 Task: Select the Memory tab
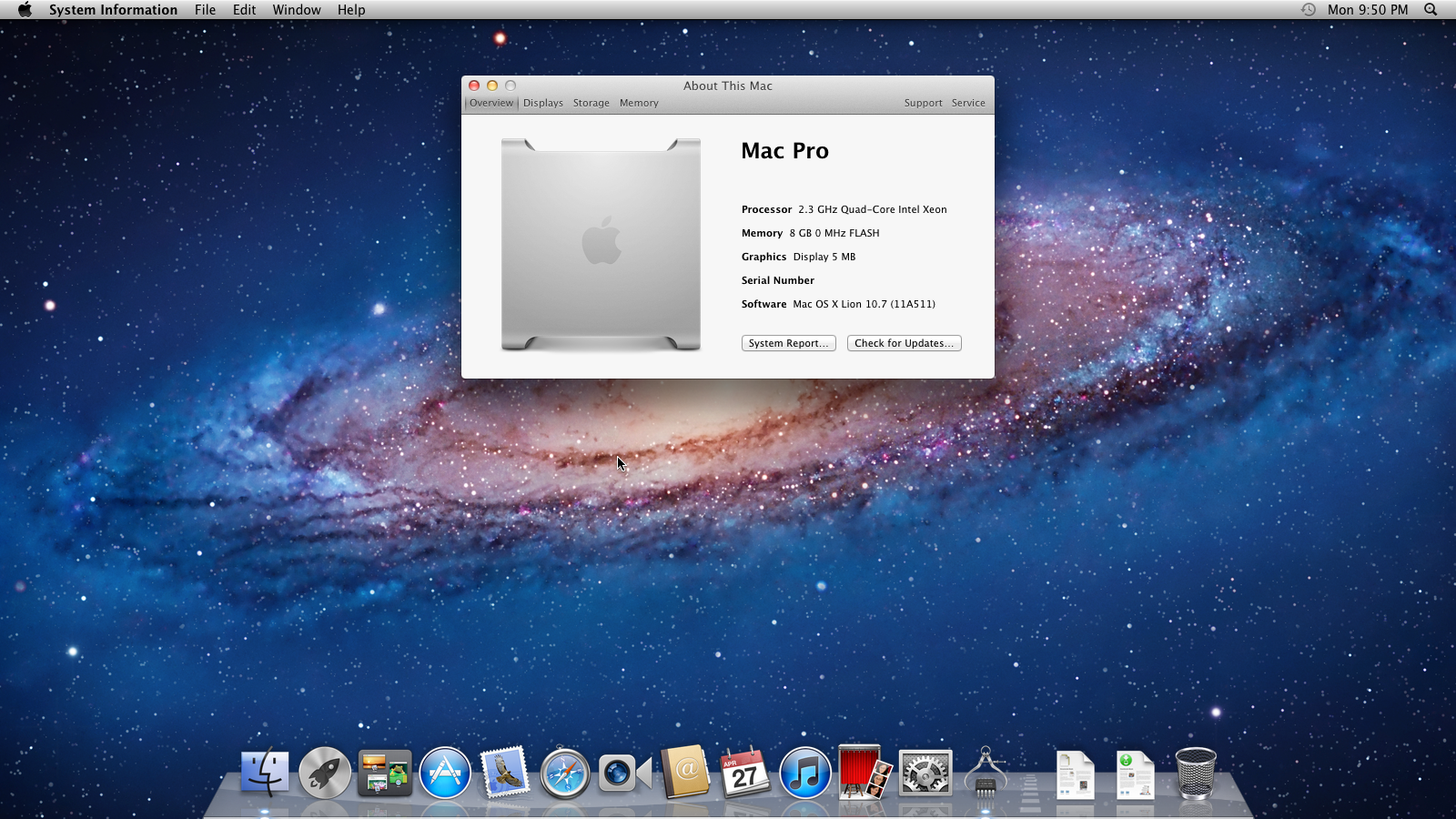click(639, 103)
